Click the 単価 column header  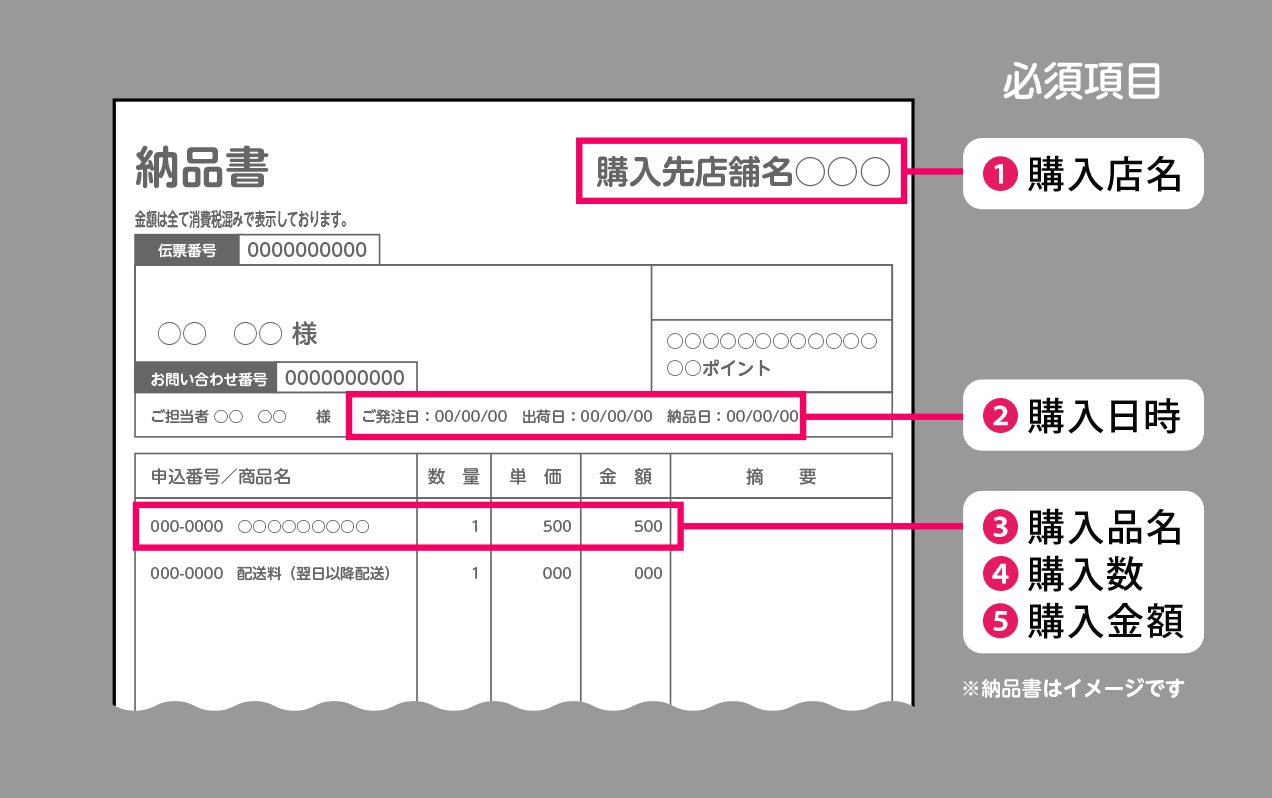(535, 477)
